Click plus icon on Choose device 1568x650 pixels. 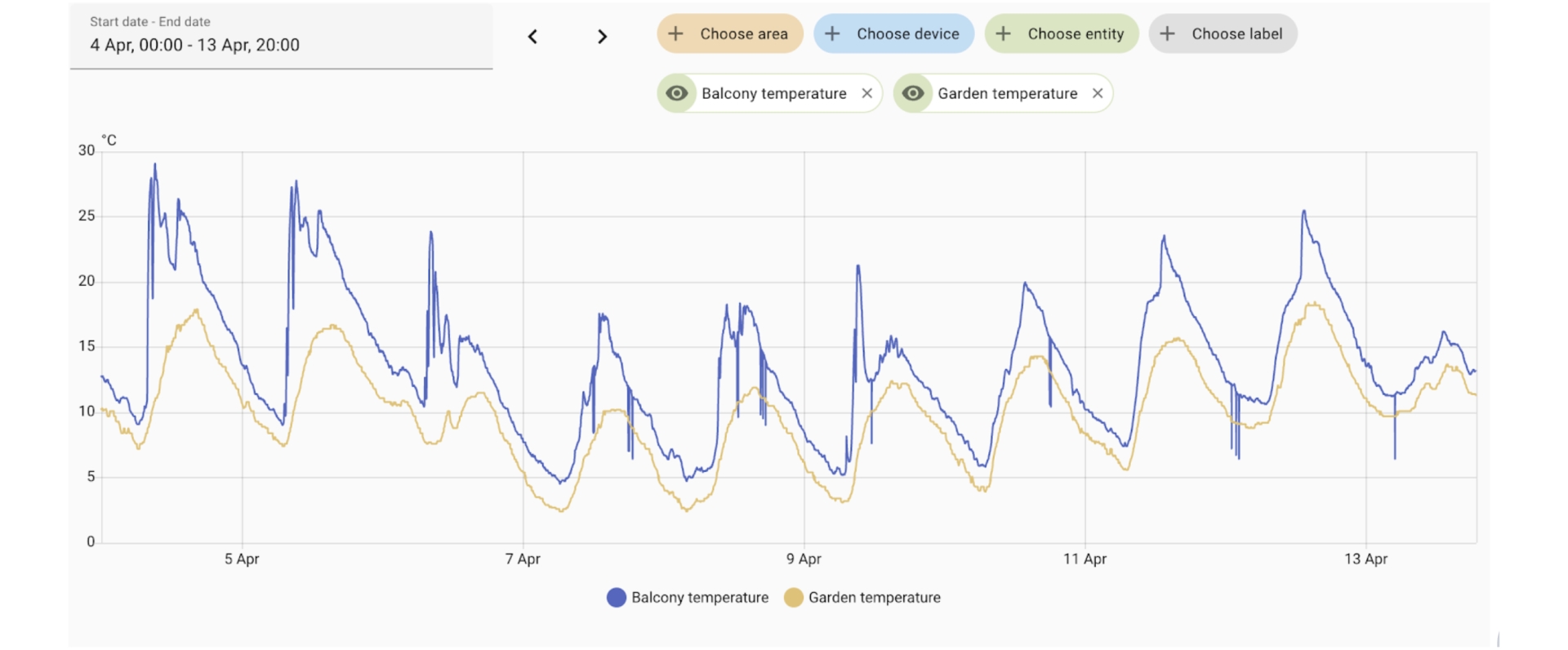click(x=832, y=33)
